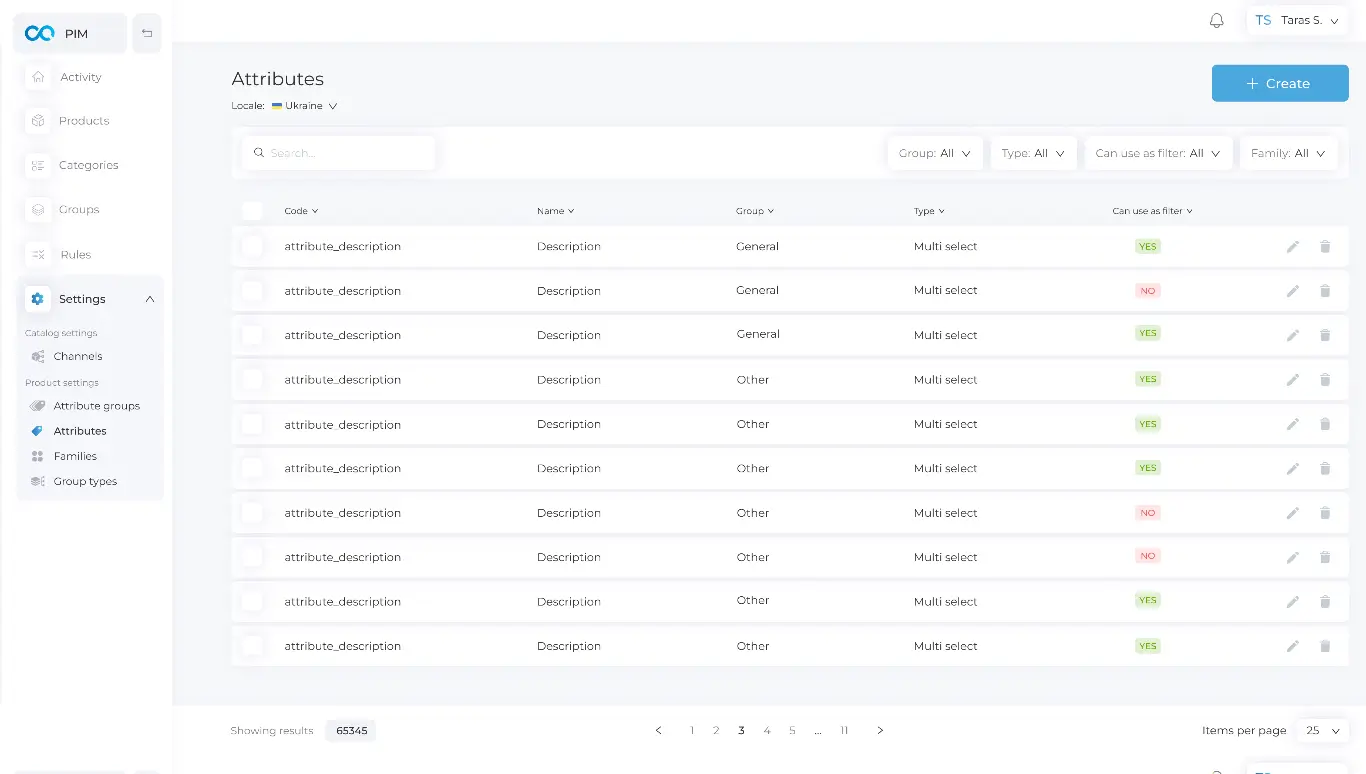Open Activity via its home icon
The image size is (1366, 774).
click(38, 77)
